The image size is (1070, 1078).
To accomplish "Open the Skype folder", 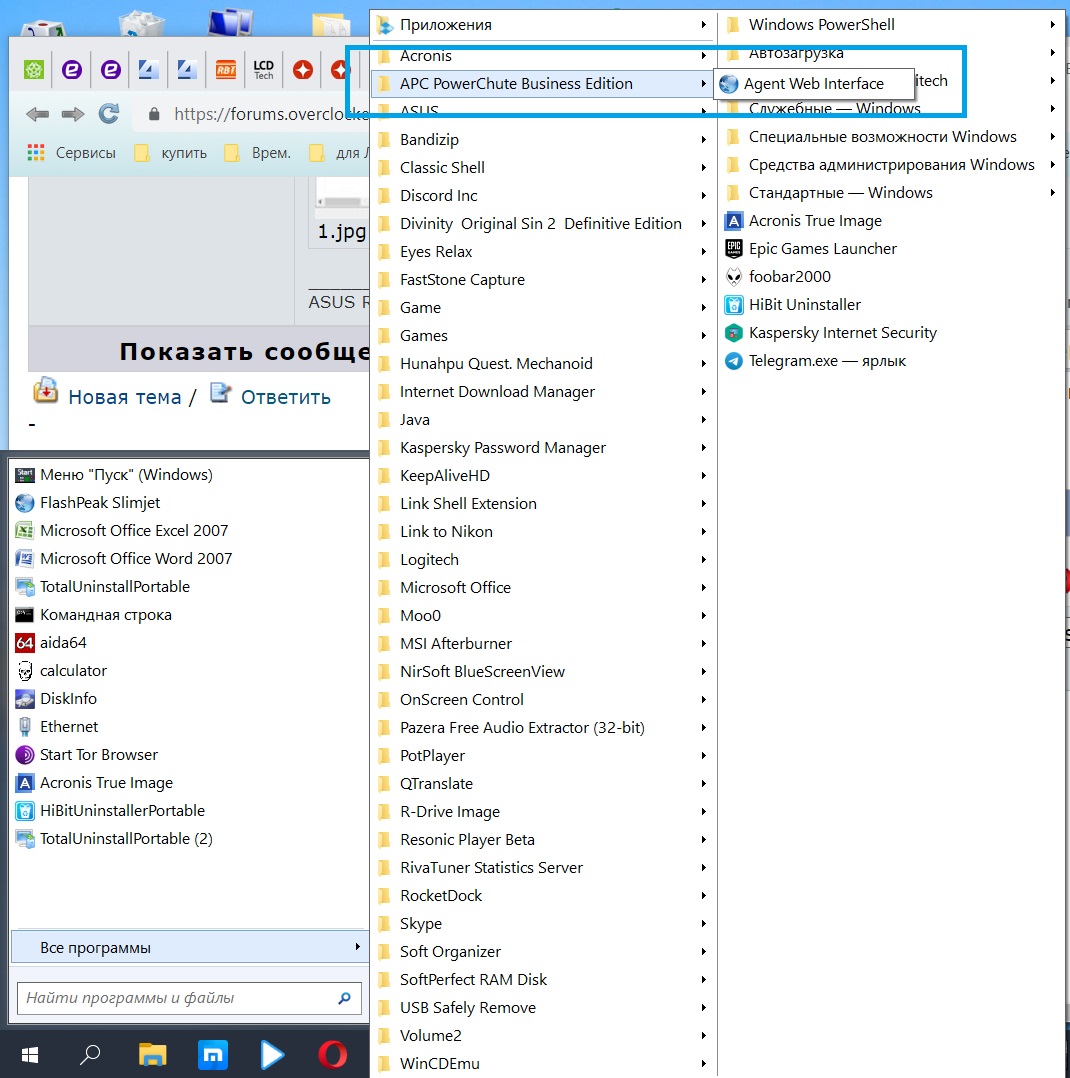I will tap(543, 924).
